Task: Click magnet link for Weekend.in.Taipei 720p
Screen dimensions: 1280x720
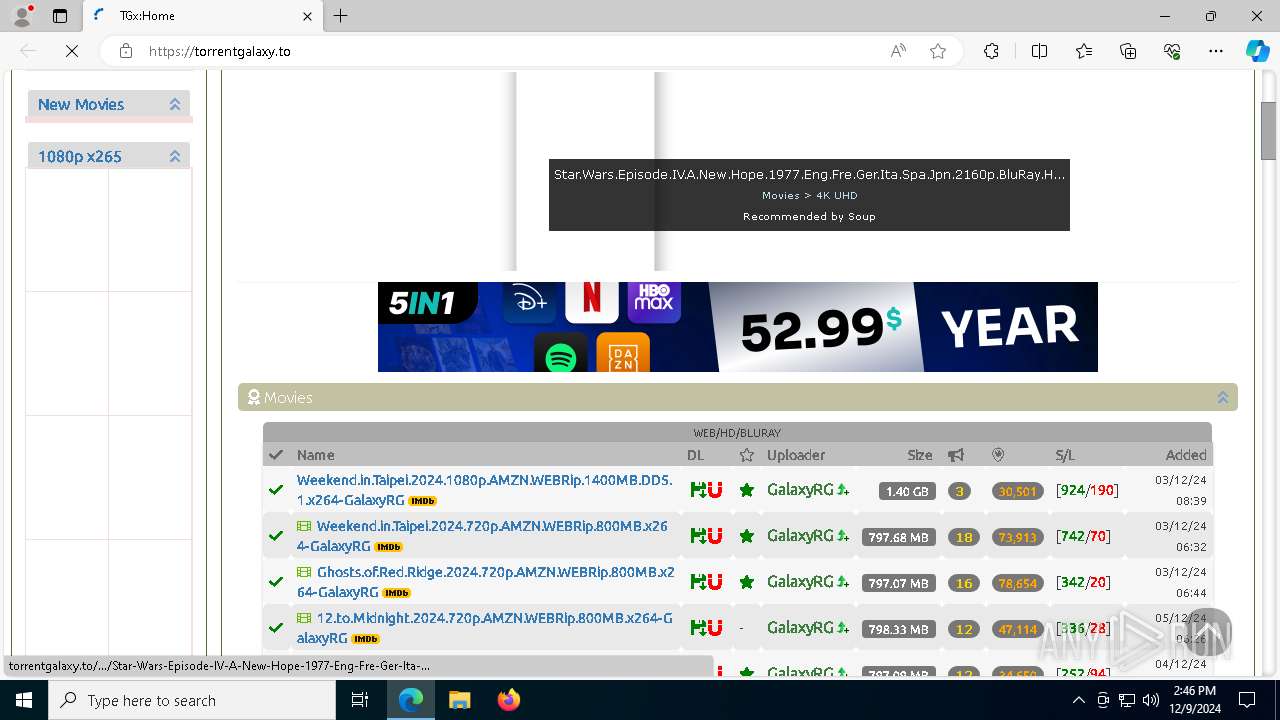Action: pyautogui.click(x=714, y=536)
